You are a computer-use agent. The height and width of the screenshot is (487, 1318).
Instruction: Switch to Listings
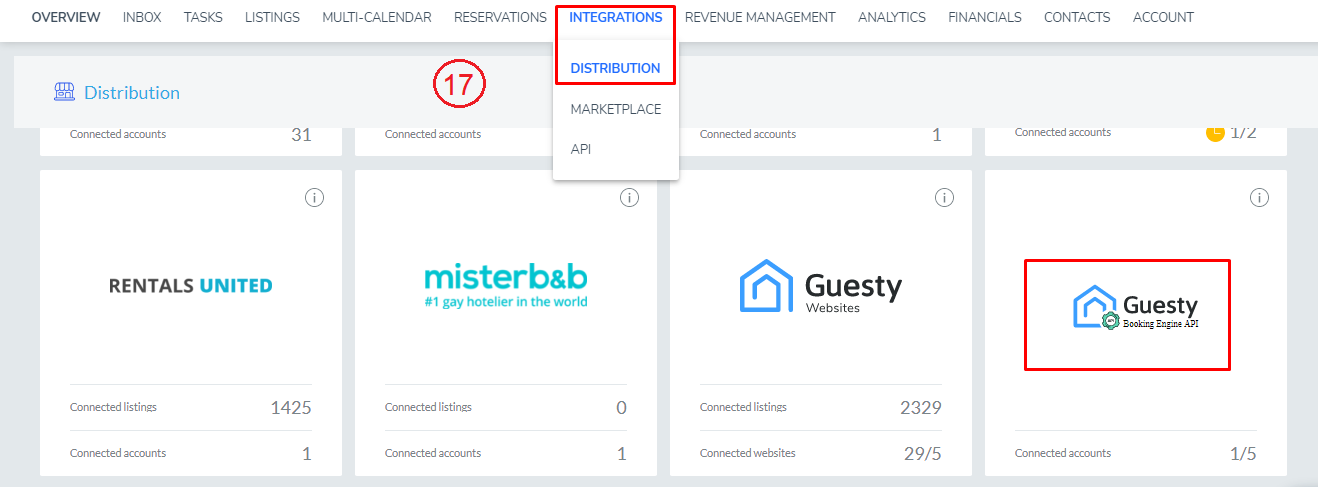click(x=273, y=17)
